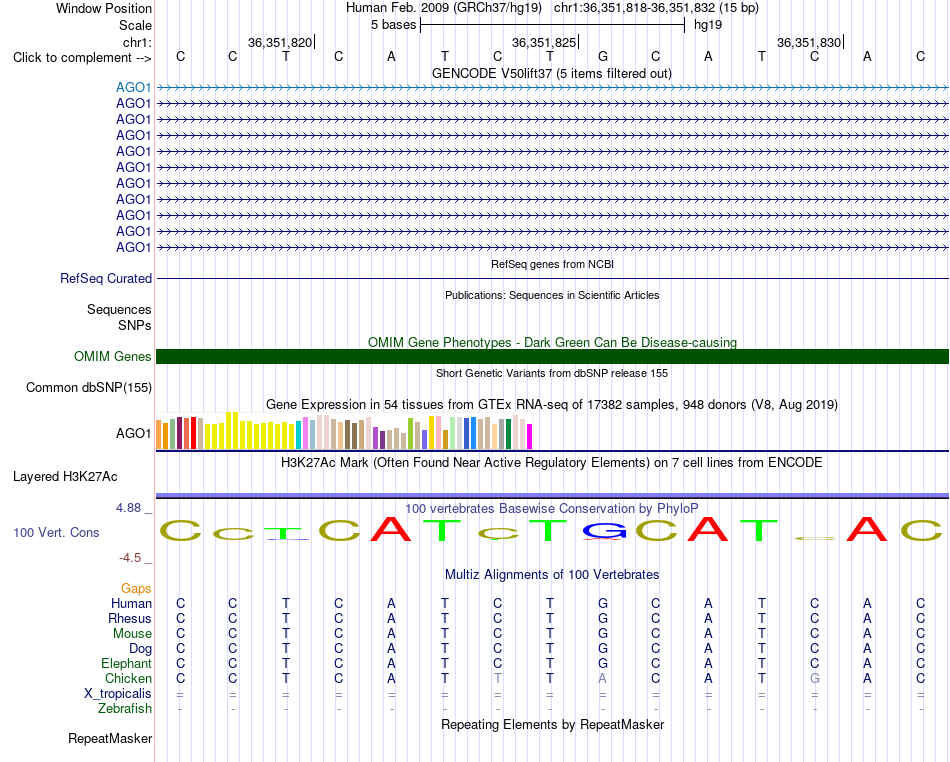Click the GTEx Gene Expression in 54 tissues title
The height and width of the screenshot is (762, 950).
point(552,405)
